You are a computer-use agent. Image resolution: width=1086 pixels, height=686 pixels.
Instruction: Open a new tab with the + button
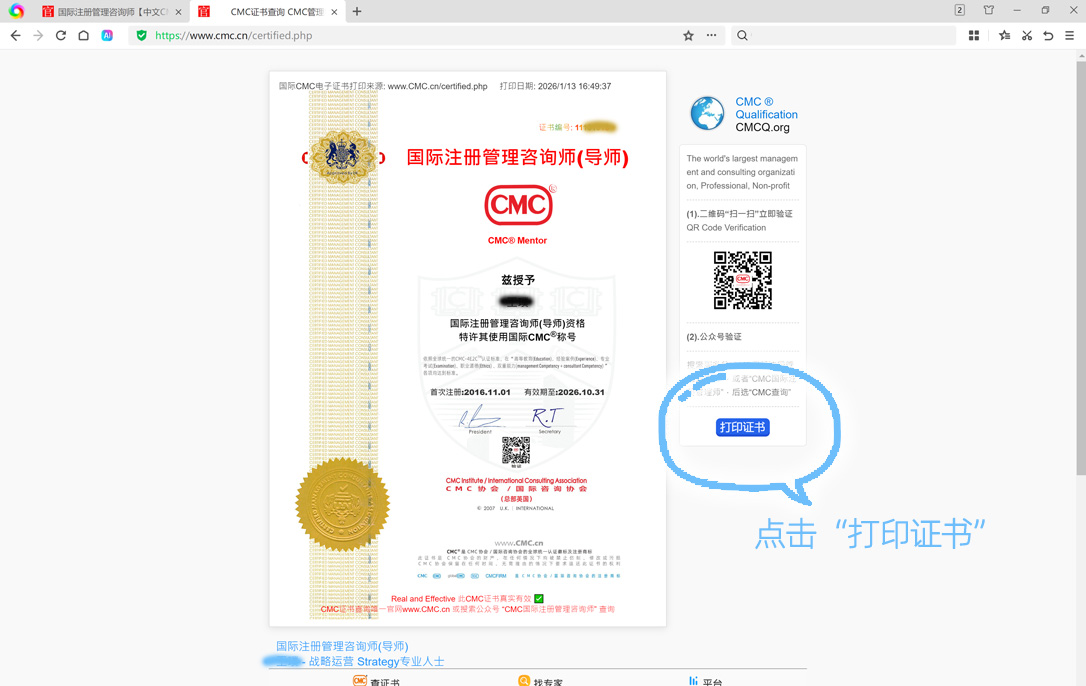(357, 11)
